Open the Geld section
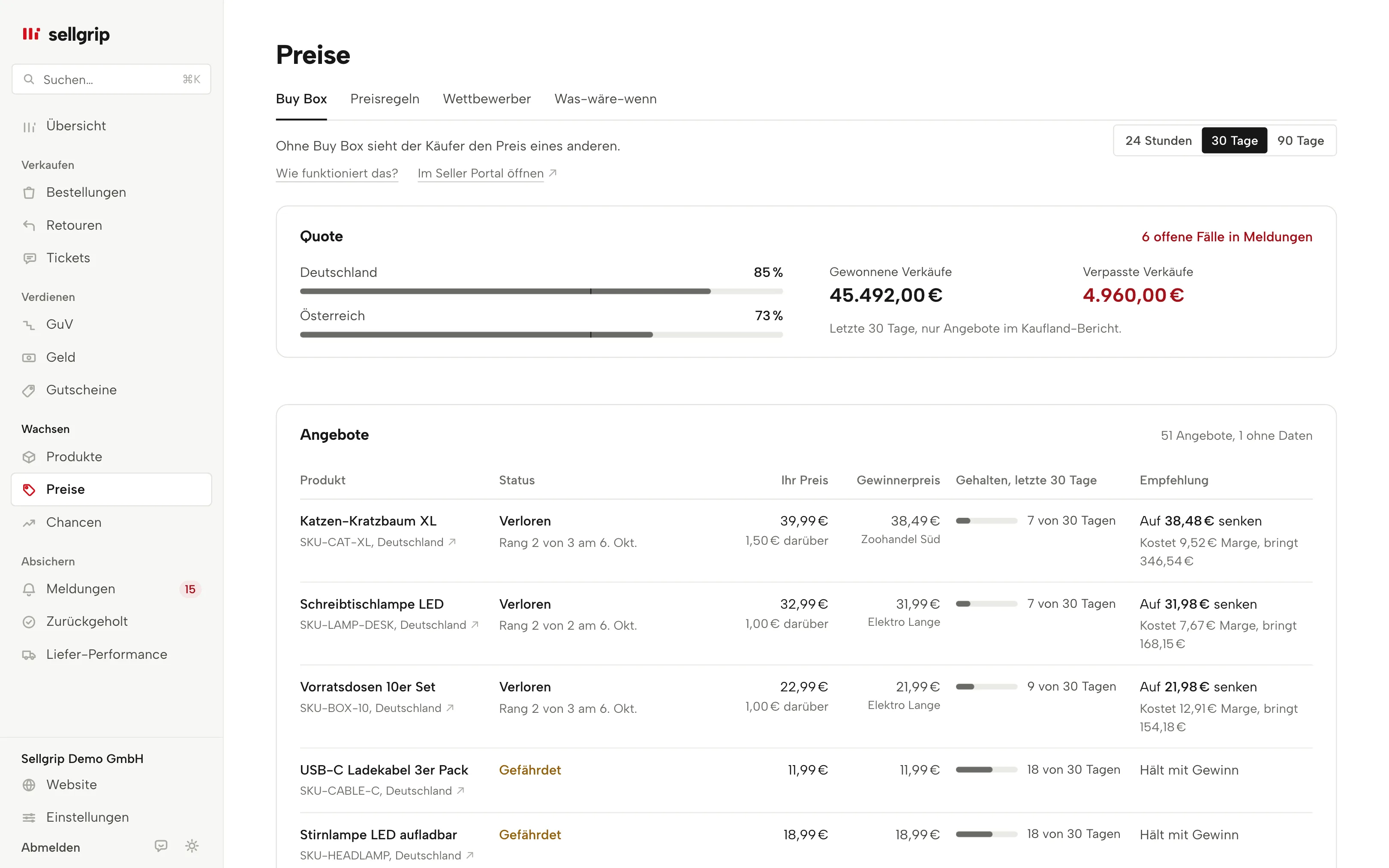 point(111,357)
